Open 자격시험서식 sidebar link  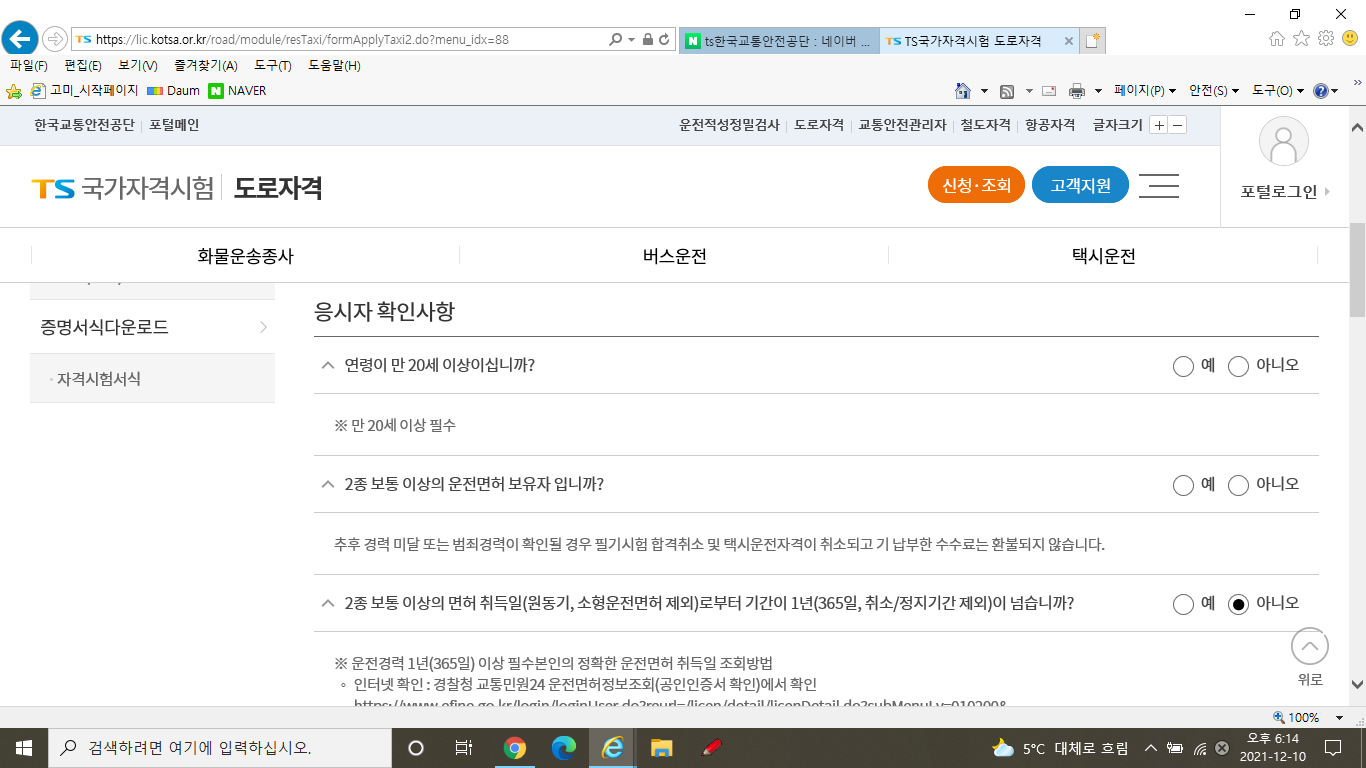[99, 379]
